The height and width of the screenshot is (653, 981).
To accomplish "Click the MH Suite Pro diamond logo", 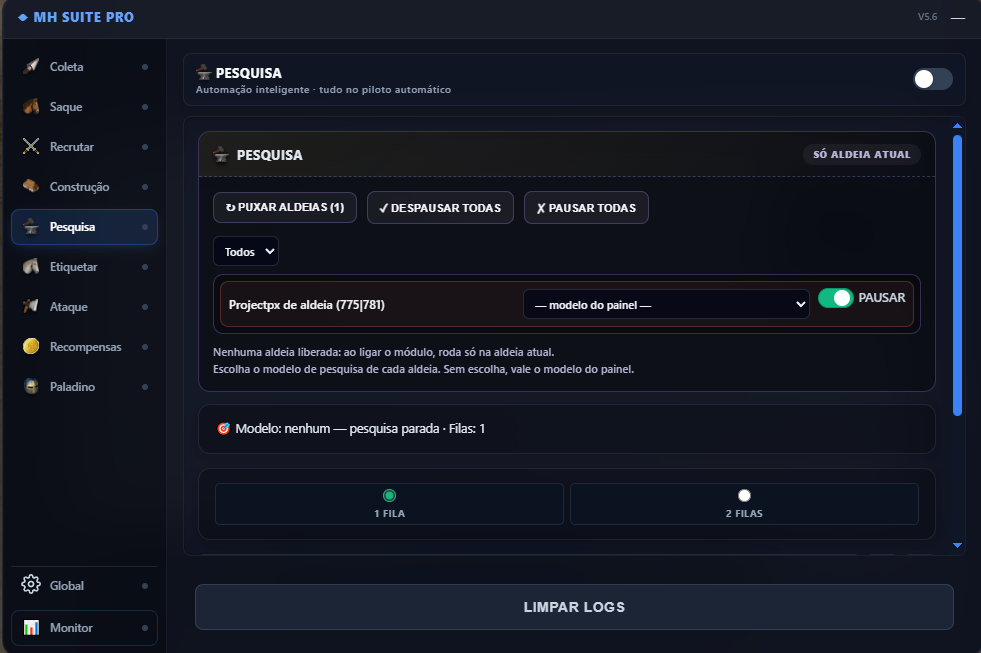I will point(23,18).
